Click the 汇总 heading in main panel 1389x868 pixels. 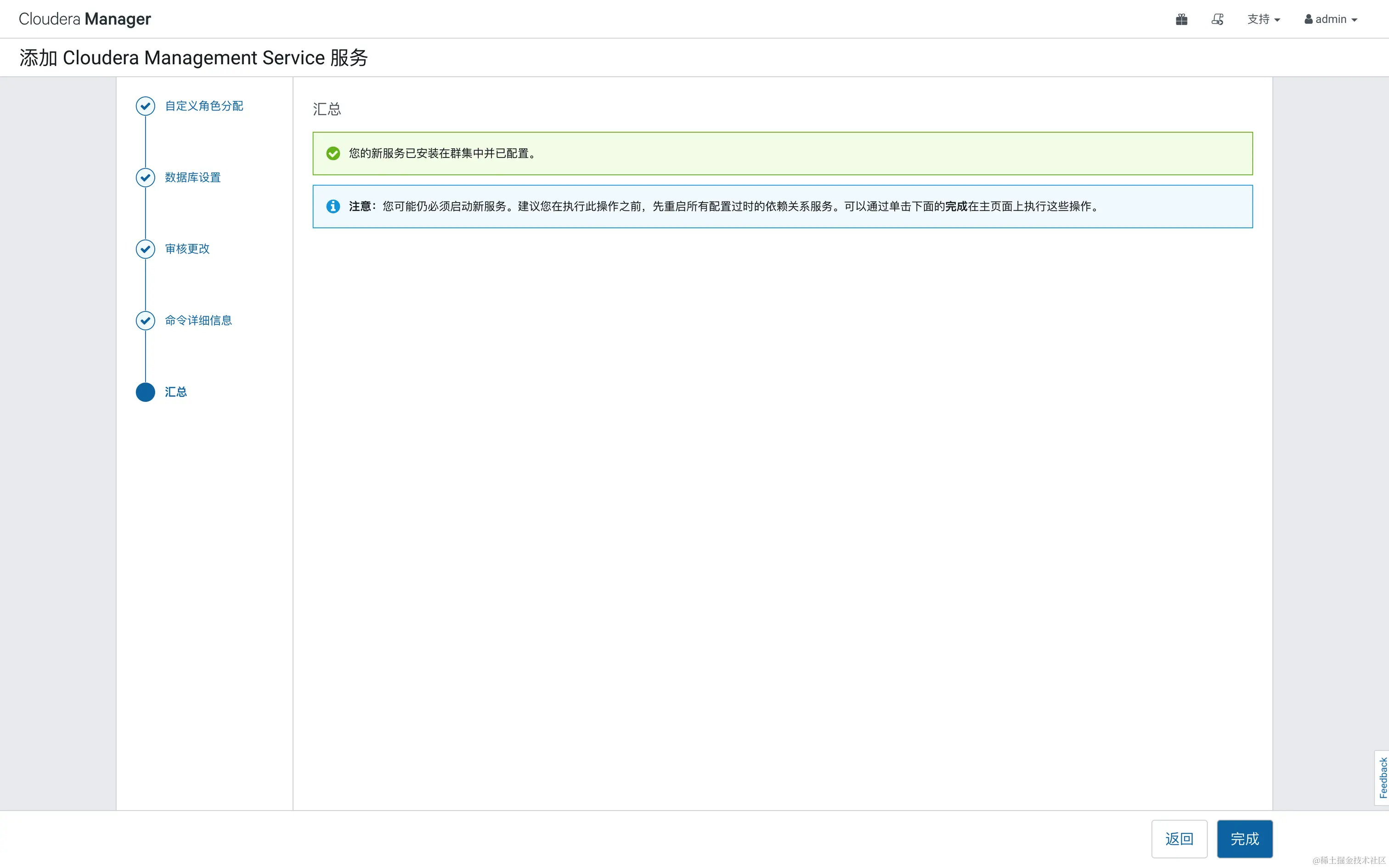point(327,109)
